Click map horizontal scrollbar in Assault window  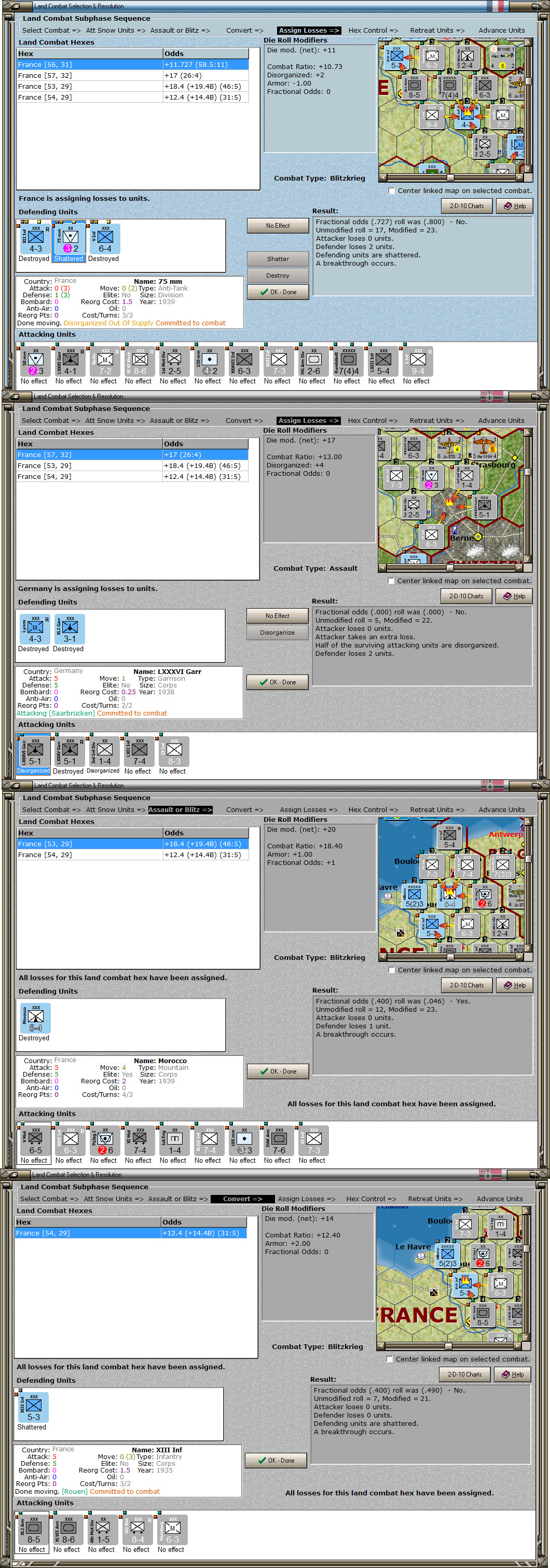pyautogui.click(x=451, y=568)
